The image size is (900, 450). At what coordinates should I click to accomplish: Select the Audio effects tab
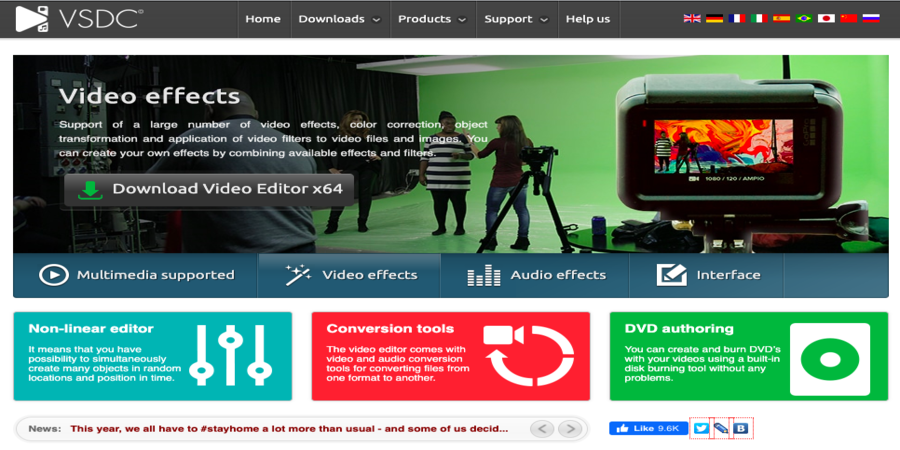pos(535,276)
